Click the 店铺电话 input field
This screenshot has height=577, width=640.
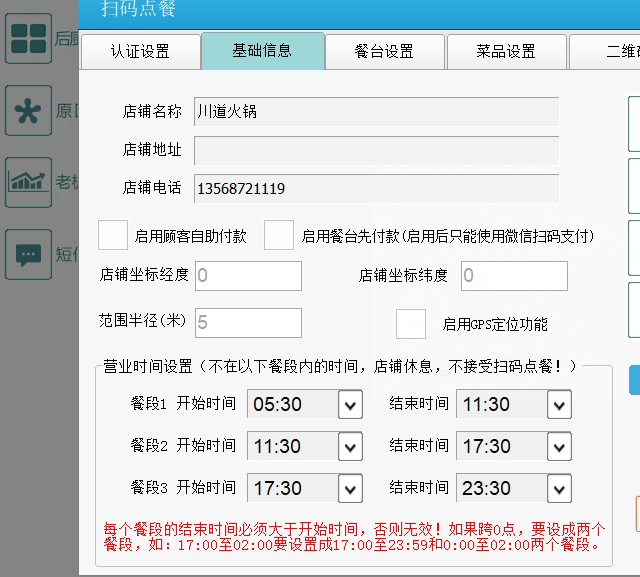point(376,188)
